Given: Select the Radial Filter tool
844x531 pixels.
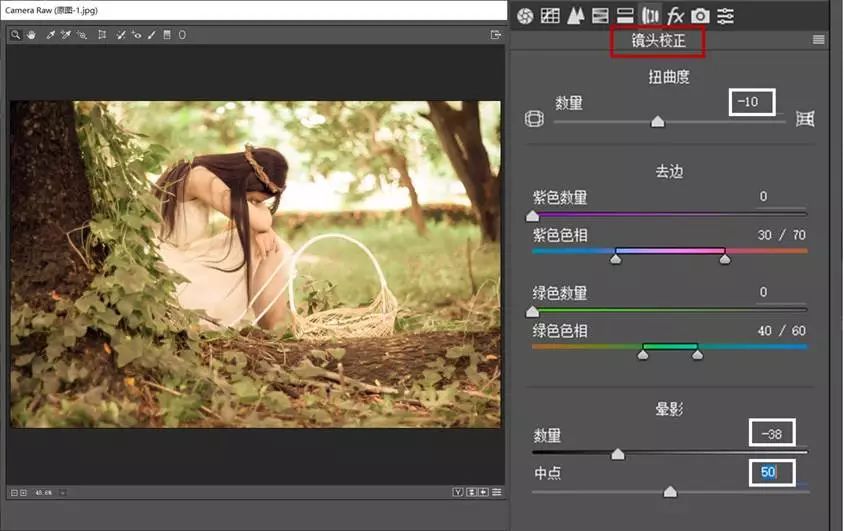Looking at the screenshot, I should (182, 35).
